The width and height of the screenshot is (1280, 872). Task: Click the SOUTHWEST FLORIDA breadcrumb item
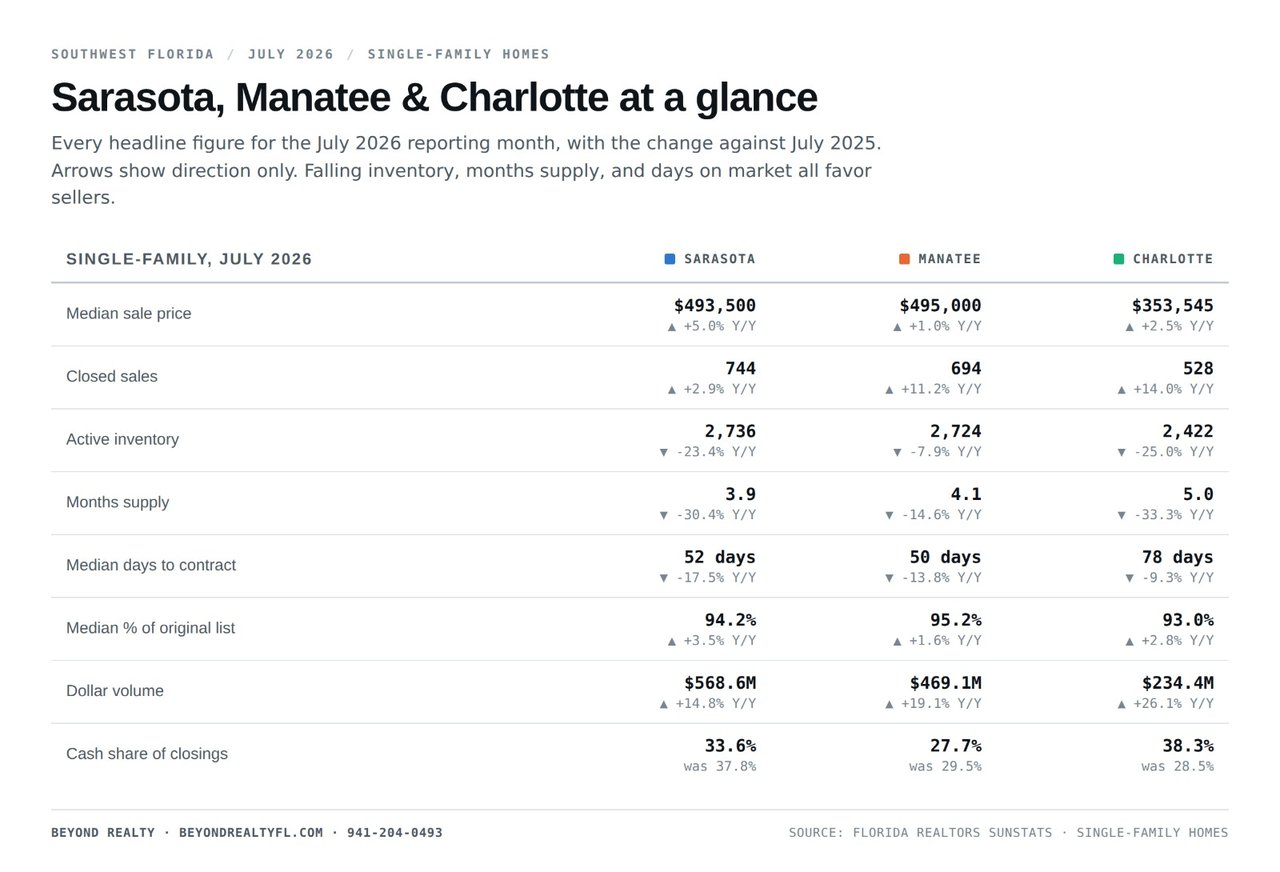click(133, 54)
